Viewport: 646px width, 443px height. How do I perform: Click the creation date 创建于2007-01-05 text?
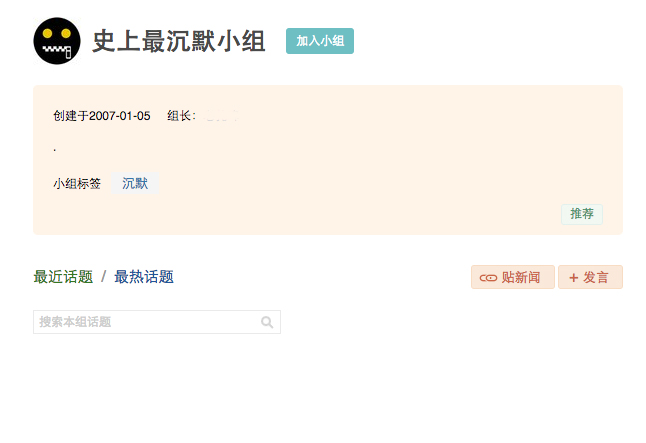(102, 116)
